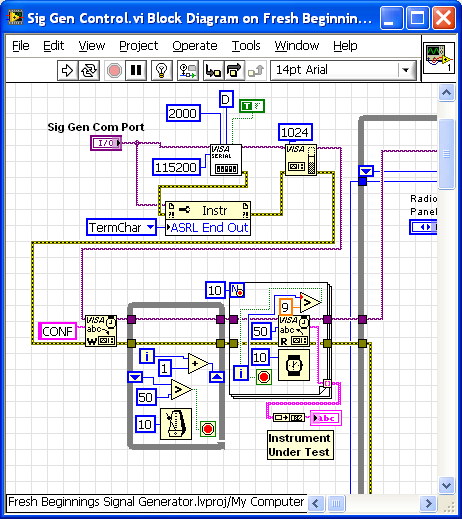Click the Sig Gen Com Port label
The image size is (462, 519).
[96, 127]
